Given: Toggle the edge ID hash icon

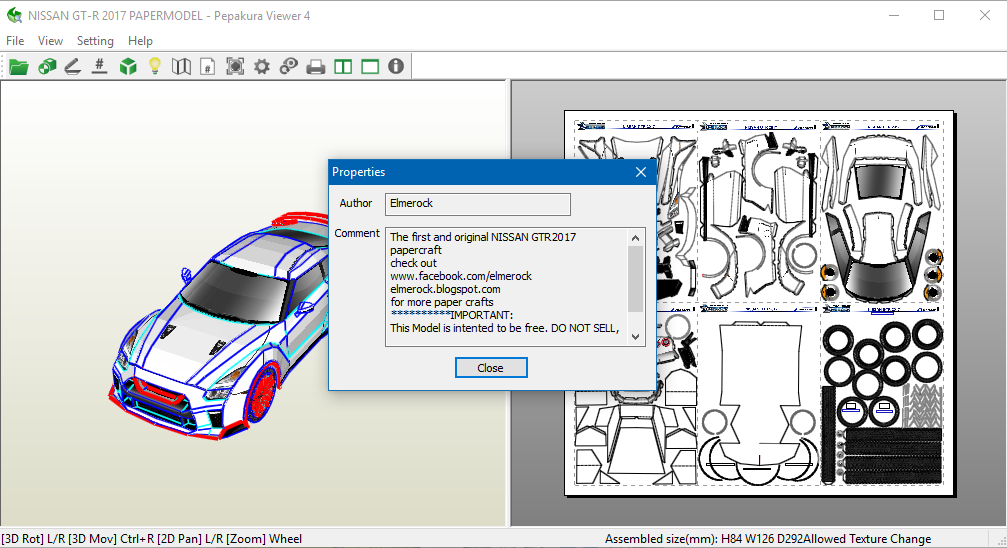Looking at the screenshot, I should tap(100, 66).
